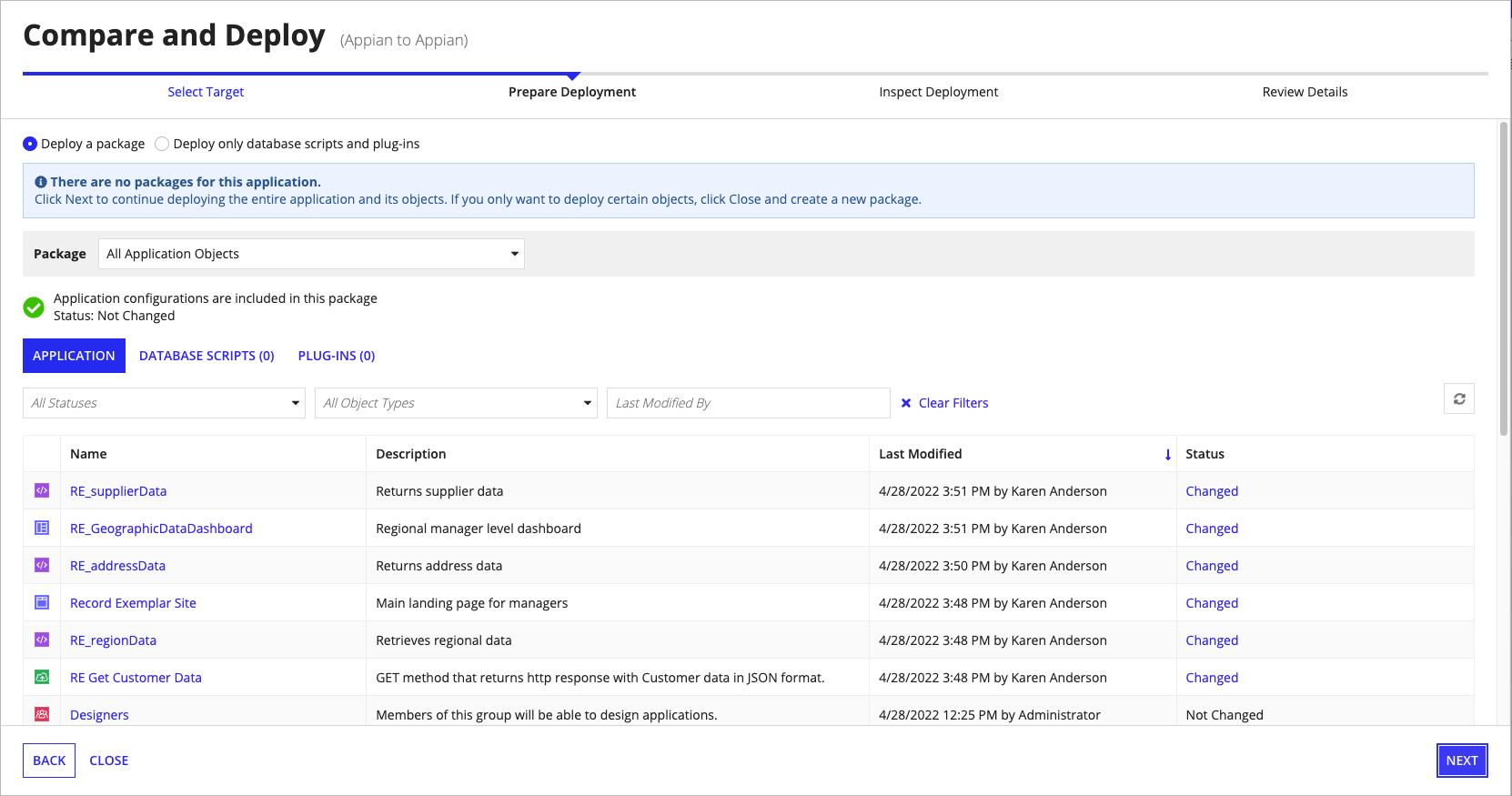The image size is (1512, 796).
Task: Click the interface icon beside RE_GeographicDataDashboard
Action: point(42,528)
